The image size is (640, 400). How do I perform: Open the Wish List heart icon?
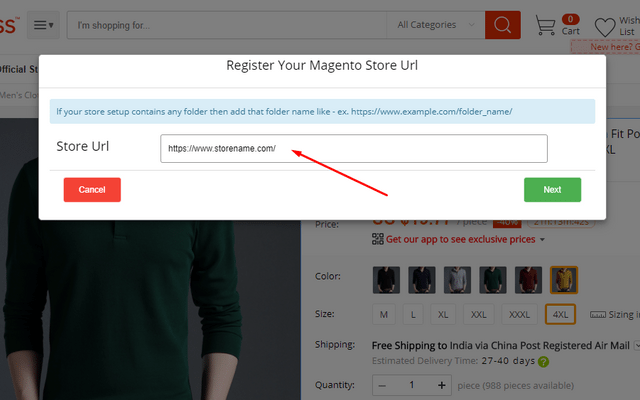pyautogui.click(x=605, y=27)
